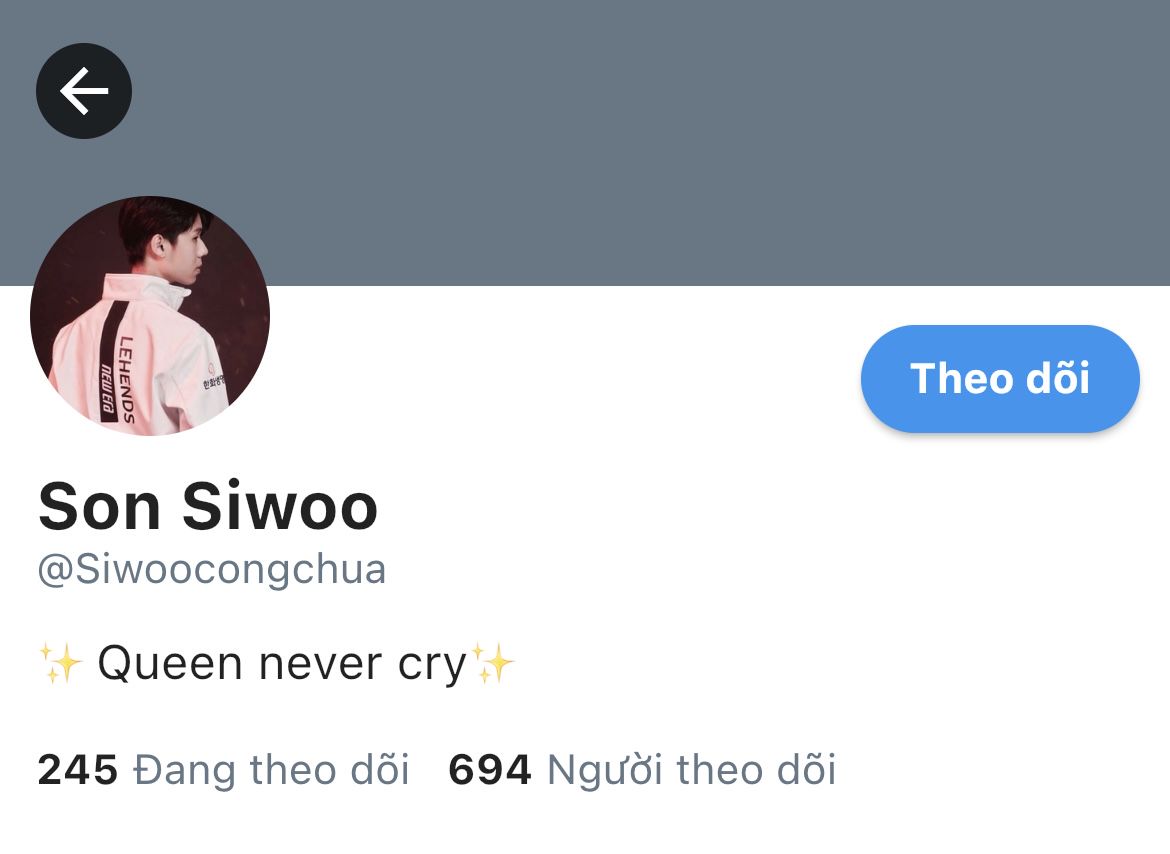
Task: Click the LEHENDS jacket text in avatar
Action: 127,380
